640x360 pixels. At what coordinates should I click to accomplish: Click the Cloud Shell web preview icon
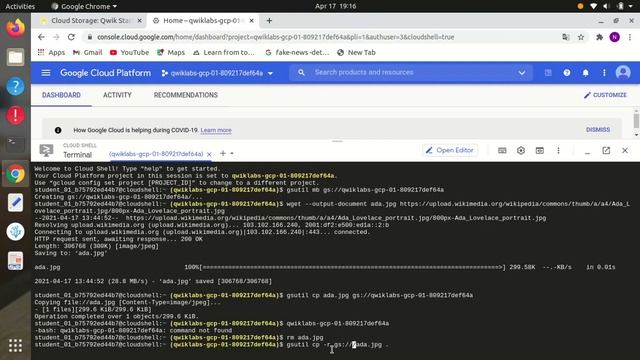[x=540, y=151]
